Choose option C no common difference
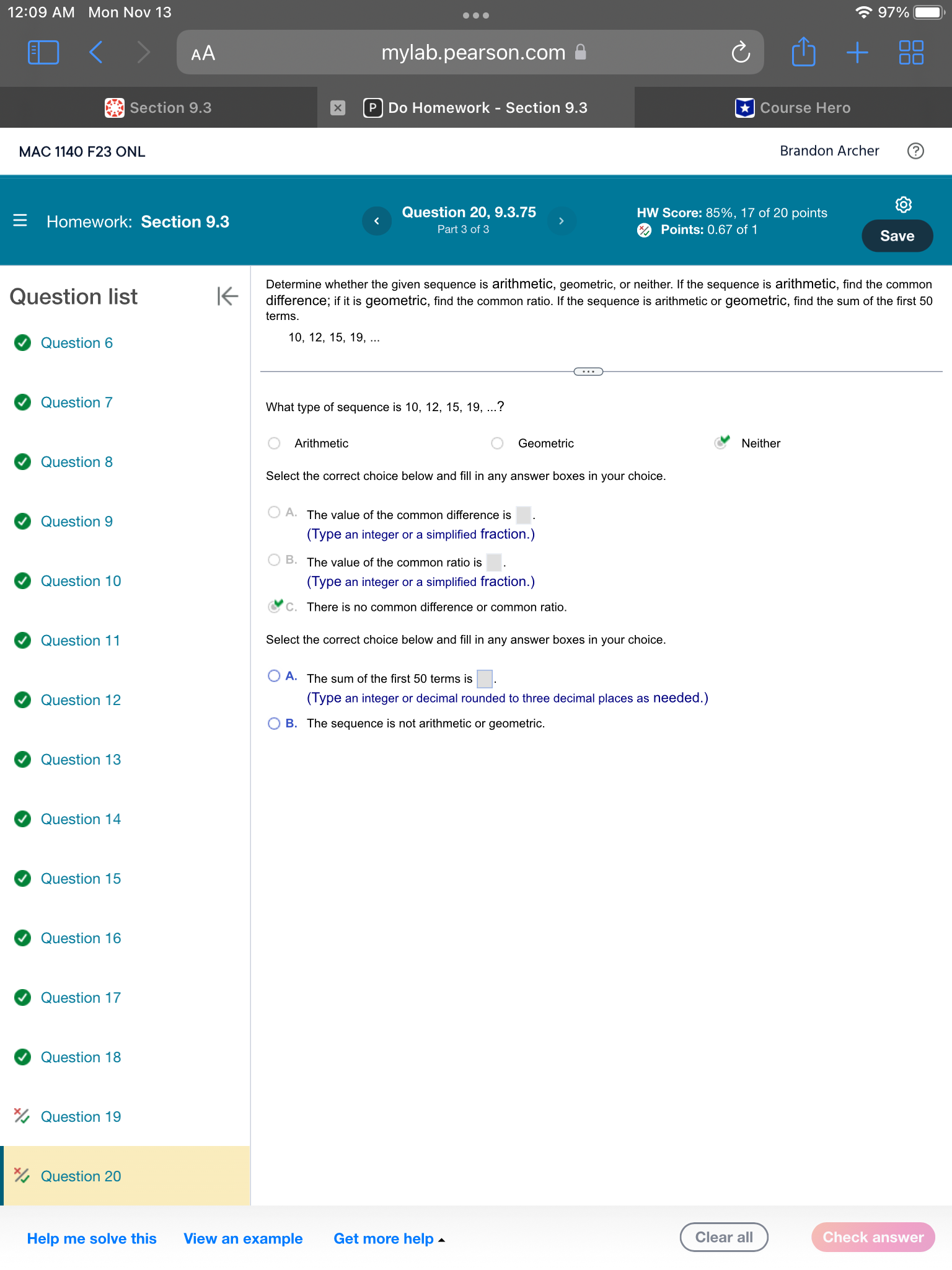952x1270 pixels. 275,606
